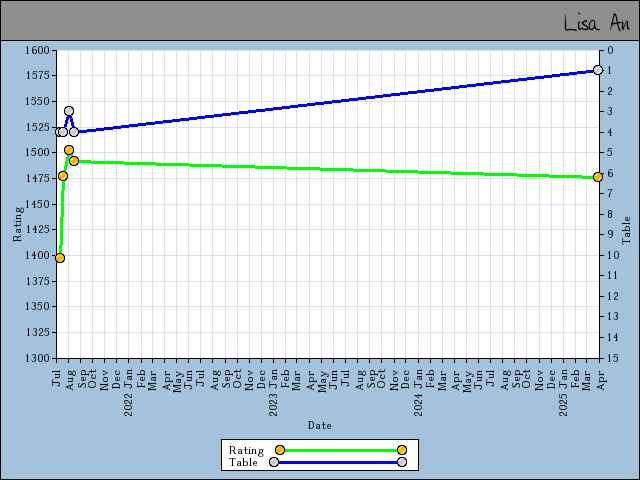
Task: Click the 1475 tick on the Rating axis
Action: click(37, 178)
